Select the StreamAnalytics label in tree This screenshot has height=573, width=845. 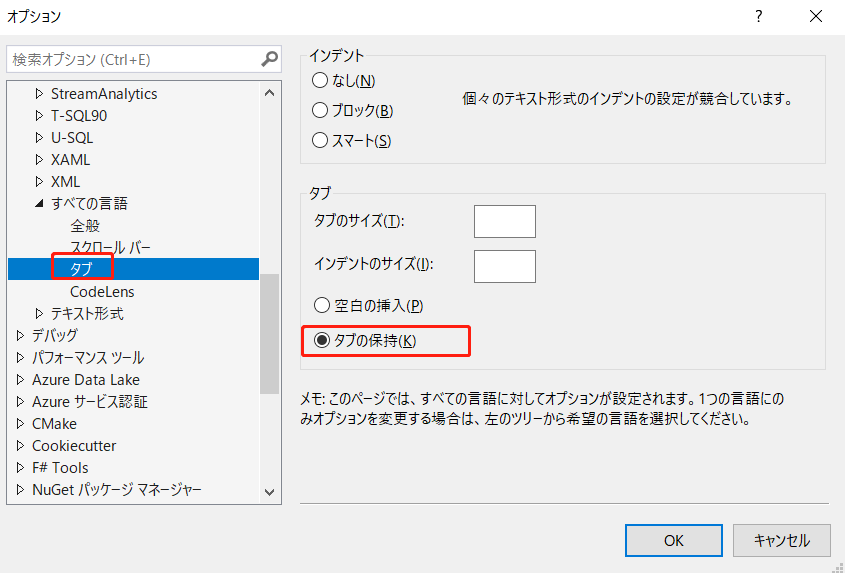pos(104,94)
